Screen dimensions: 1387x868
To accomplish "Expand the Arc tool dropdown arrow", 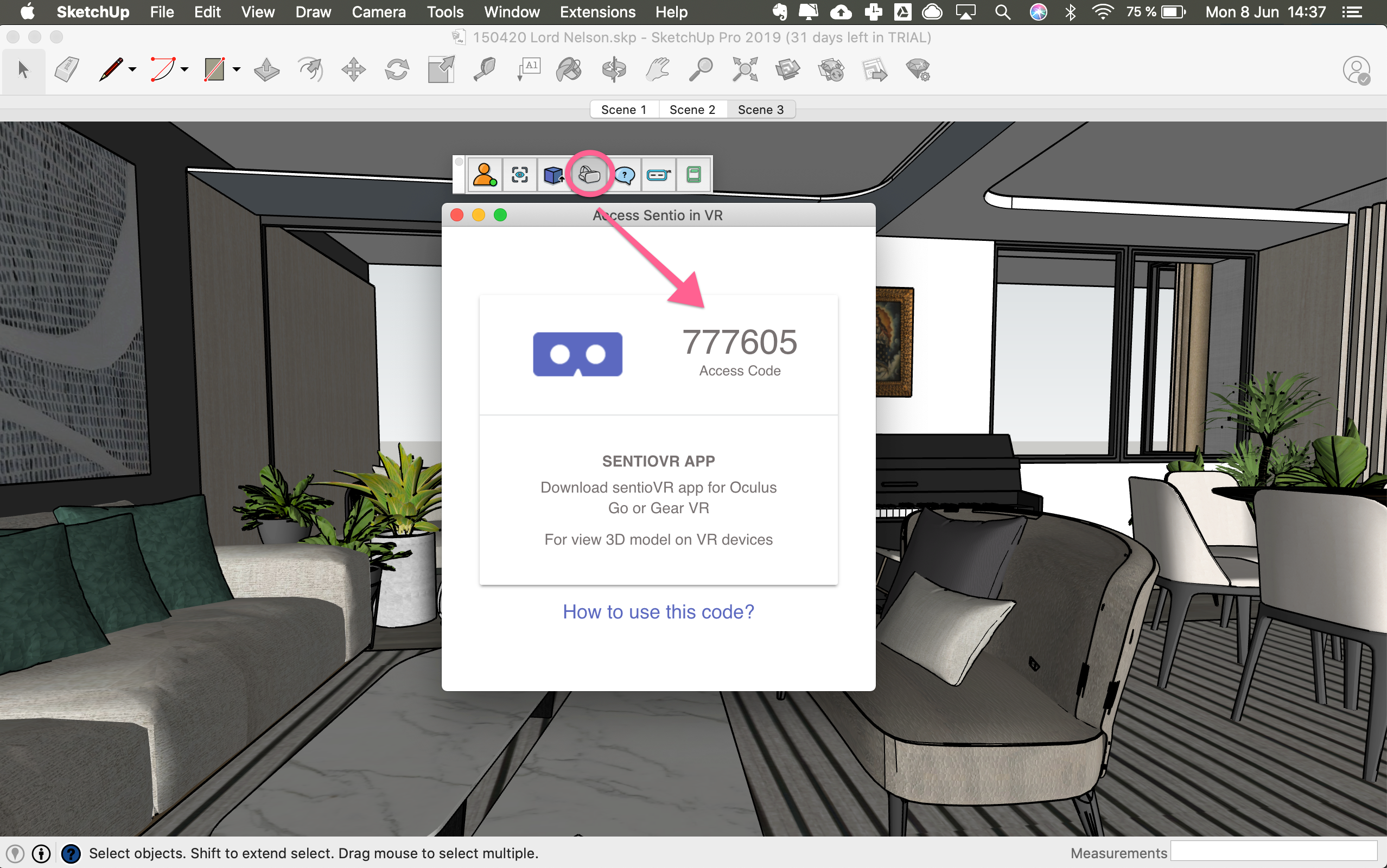I will (x=184, y=70).
